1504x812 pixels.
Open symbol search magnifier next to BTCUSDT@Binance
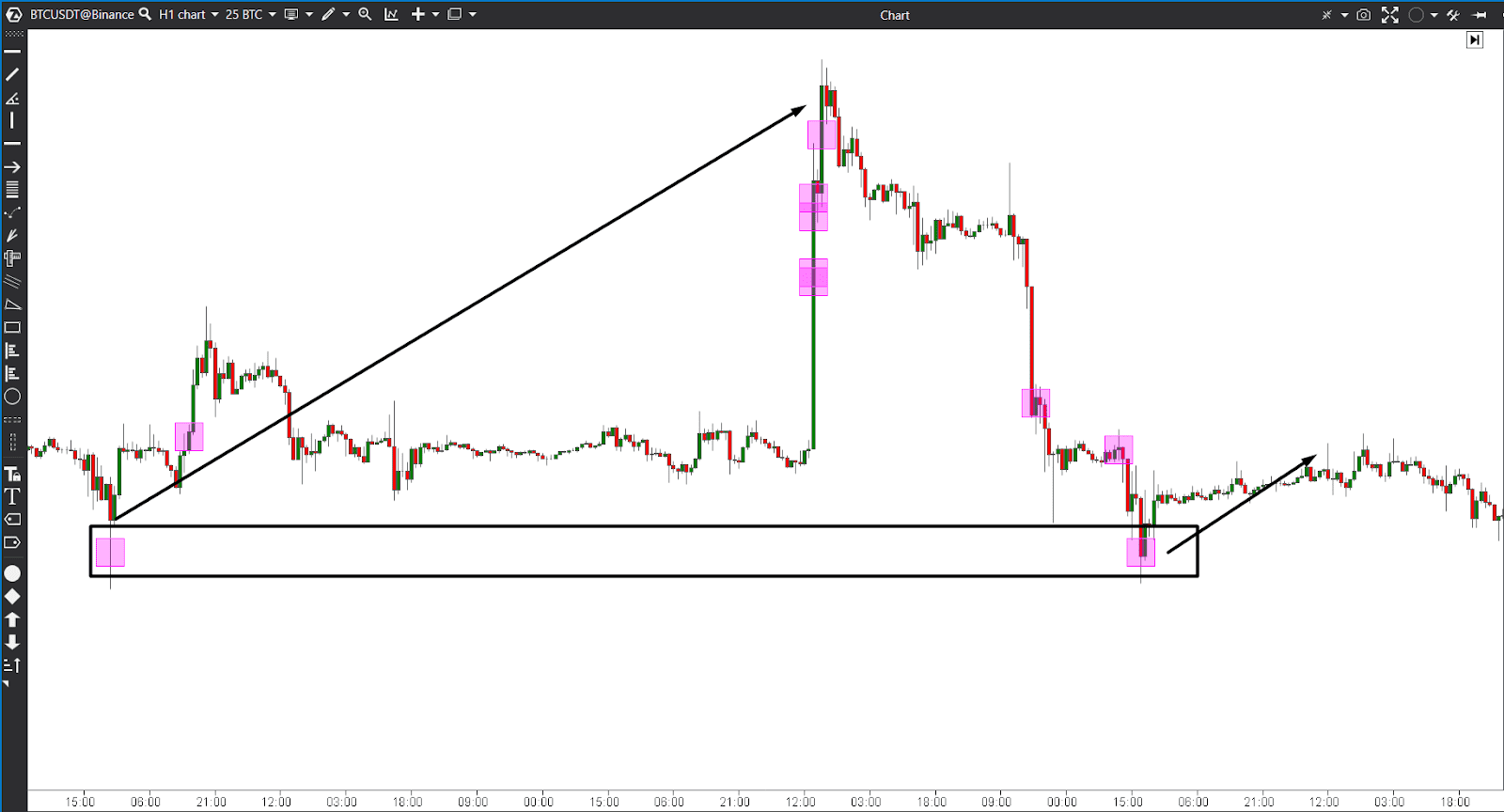[146, 14]
